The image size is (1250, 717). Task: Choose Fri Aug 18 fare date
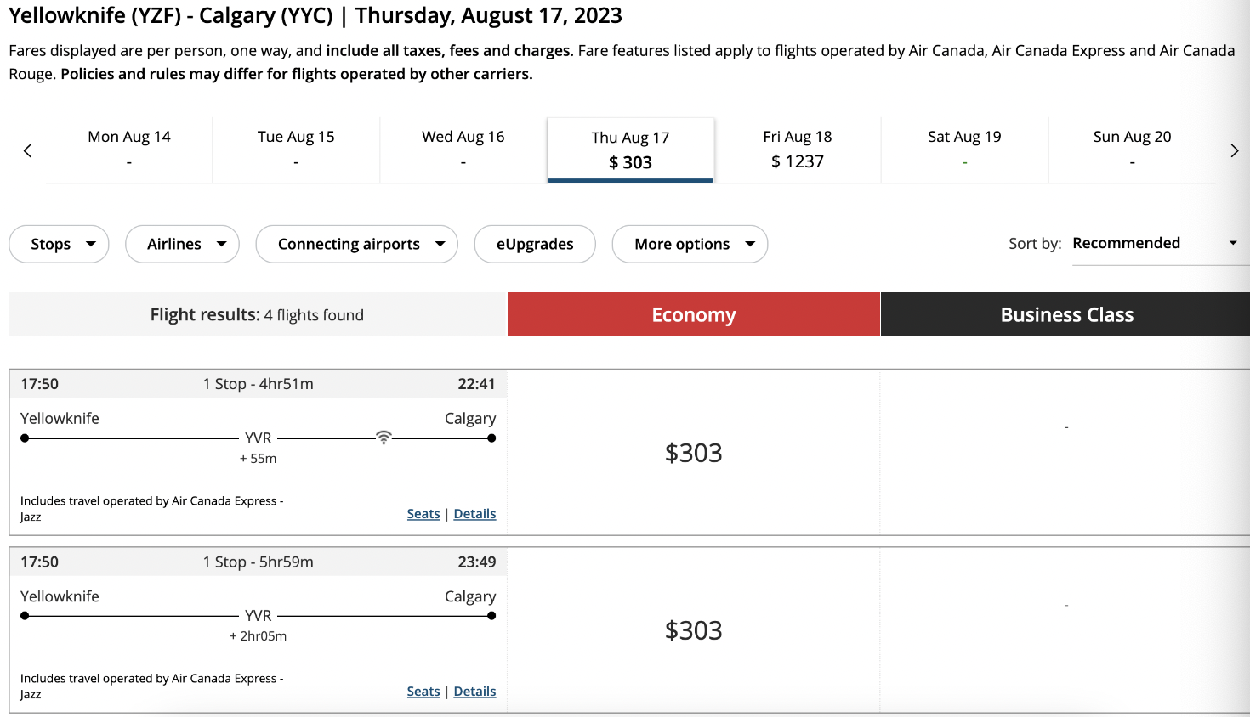pos(797,150)
